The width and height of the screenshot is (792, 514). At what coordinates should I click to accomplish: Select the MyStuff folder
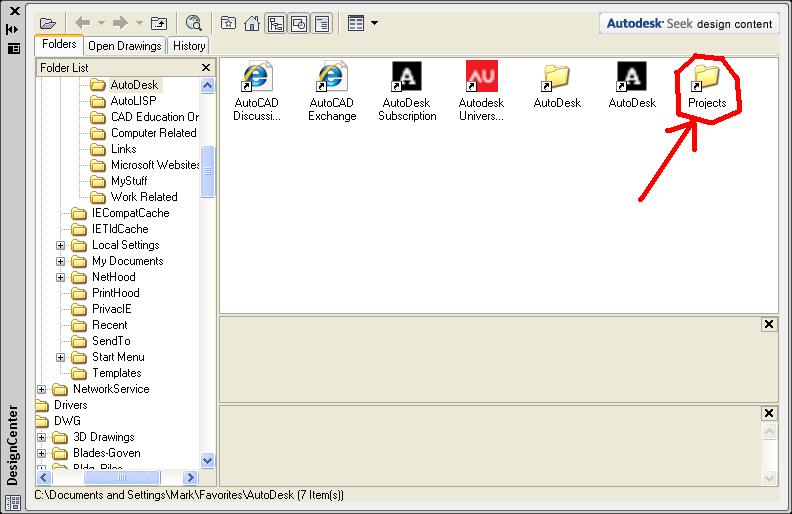pos(119,181)
